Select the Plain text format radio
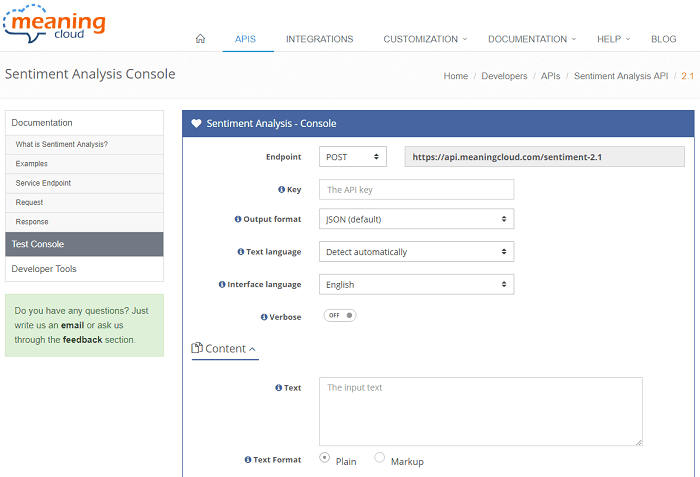The height and width of the screenshot is (477, 700). click(325, 458)
